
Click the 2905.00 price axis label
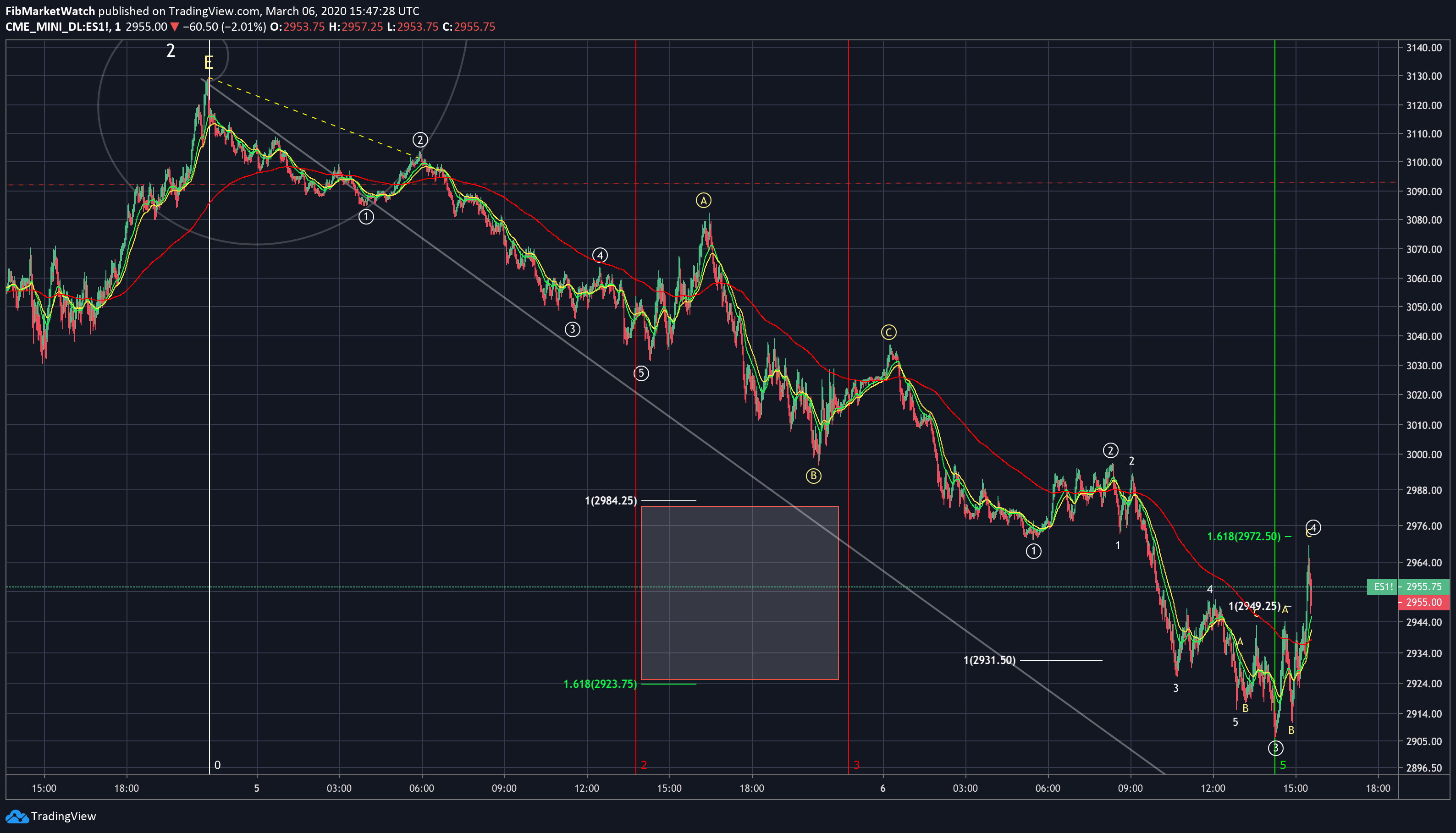[x=1424, y=741]
